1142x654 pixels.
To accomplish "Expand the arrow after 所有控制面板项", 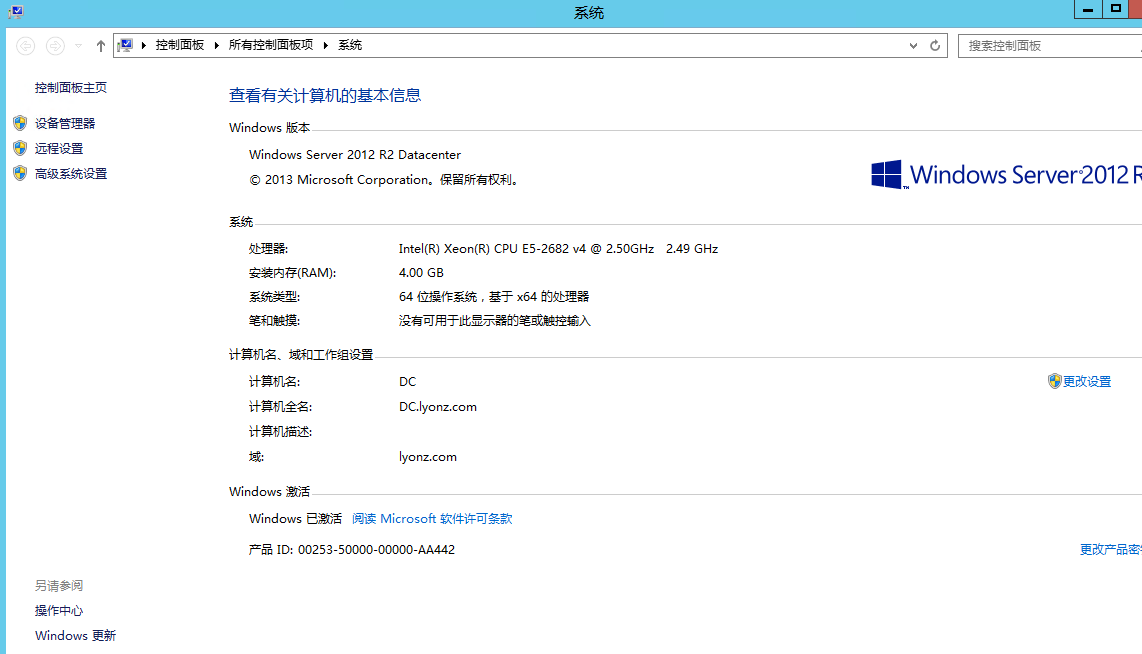I will (326, 45).
